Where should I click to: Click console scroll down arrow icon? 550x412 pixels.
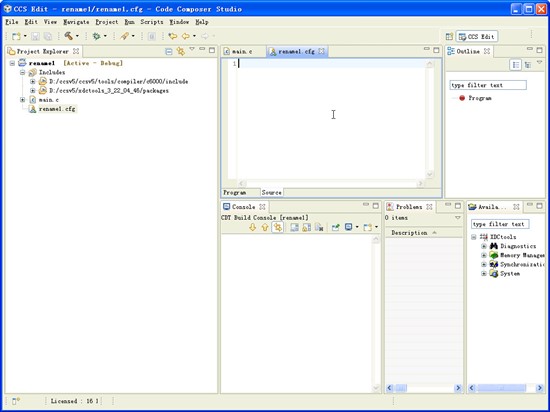253,228
